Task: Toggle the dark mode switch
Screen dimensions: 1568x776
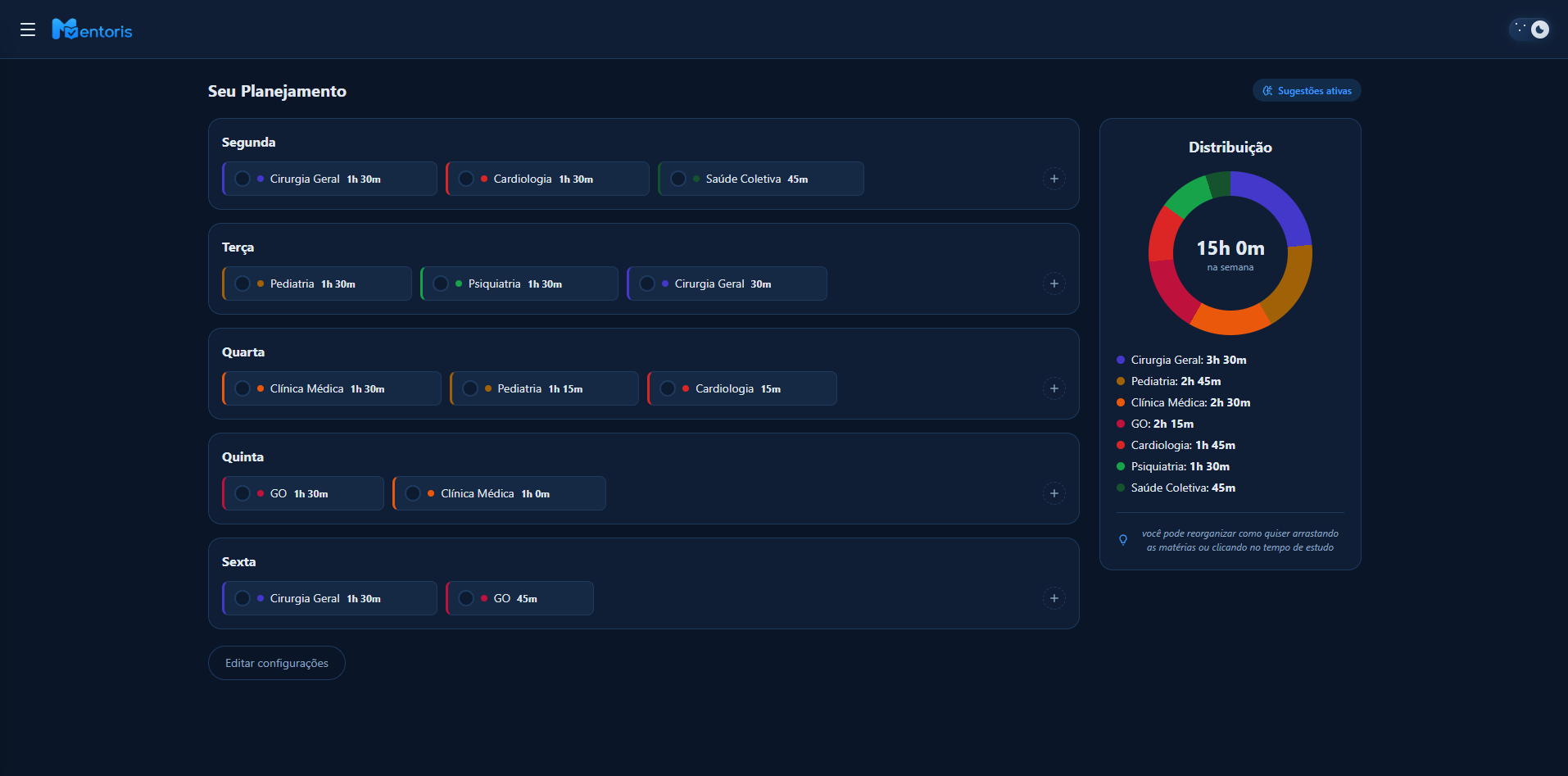Action: pyautogui.click(x=1529, y=29)
